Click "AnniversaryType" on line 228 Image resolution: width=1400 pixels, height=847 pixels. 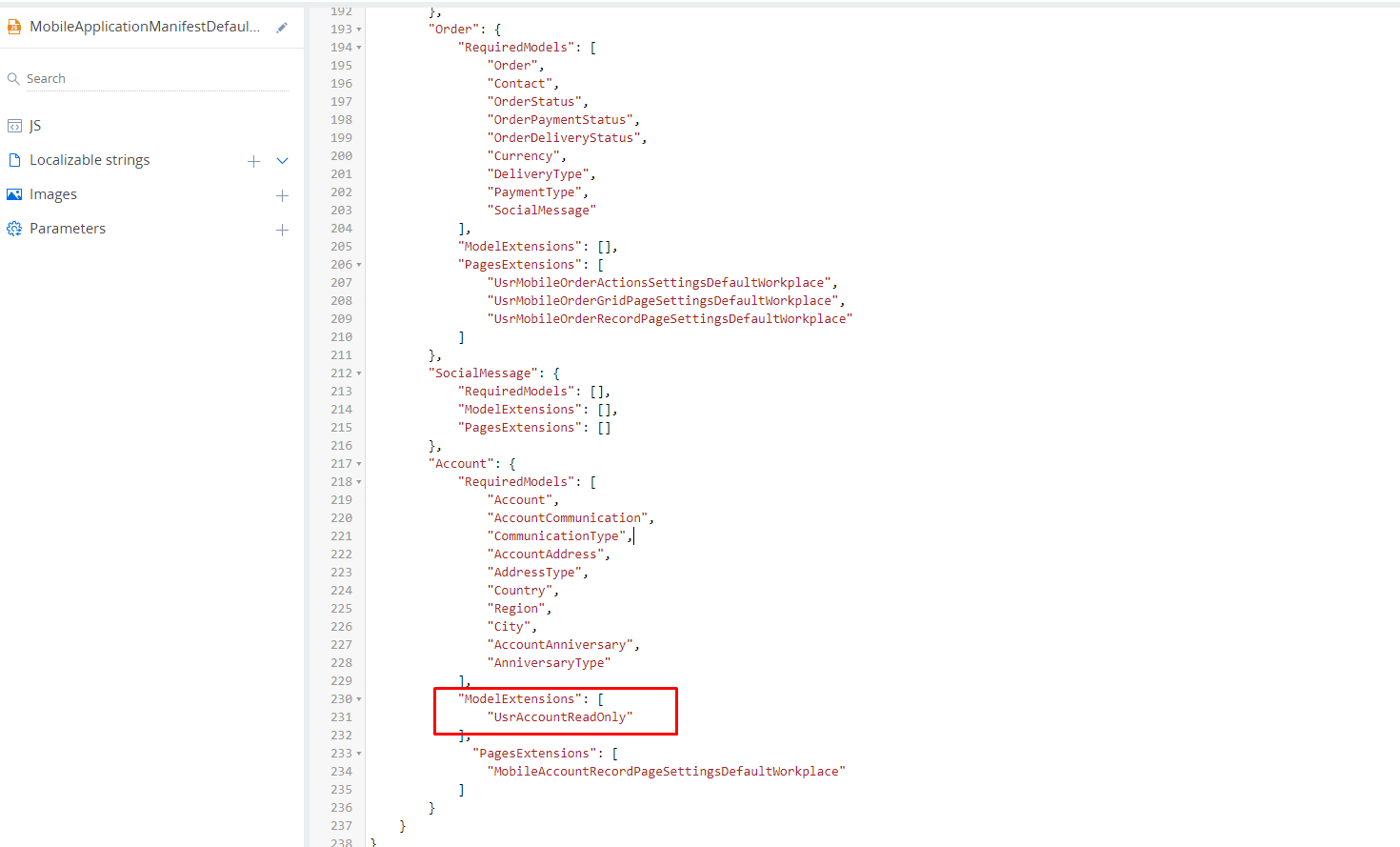550,663
